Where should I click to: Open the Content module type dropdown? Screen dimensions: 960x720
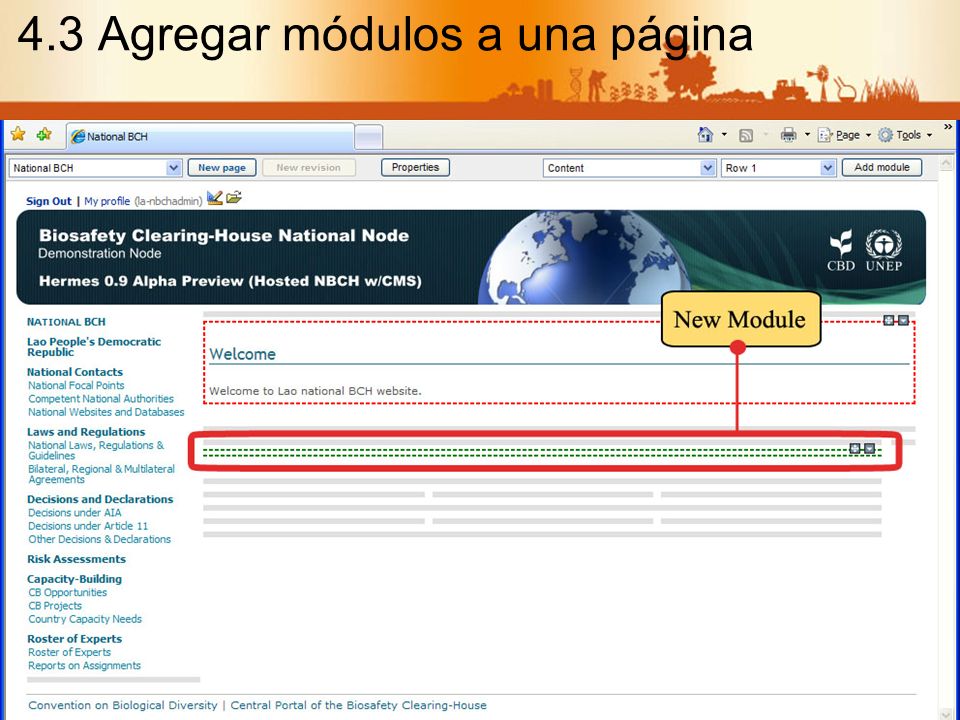click(x=629, y=168)
